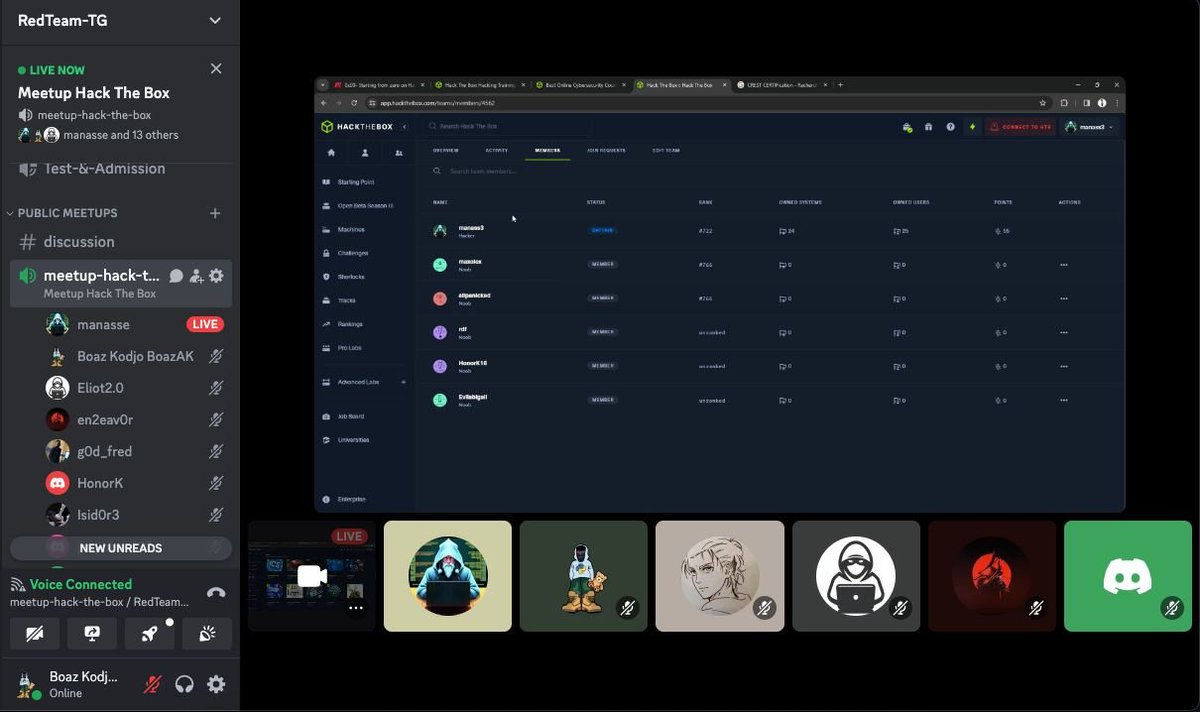Viewport: 1200px width, 712px height.
Task: Collapse HTB sidebar with chevron in stream
Action: point(404,127)
